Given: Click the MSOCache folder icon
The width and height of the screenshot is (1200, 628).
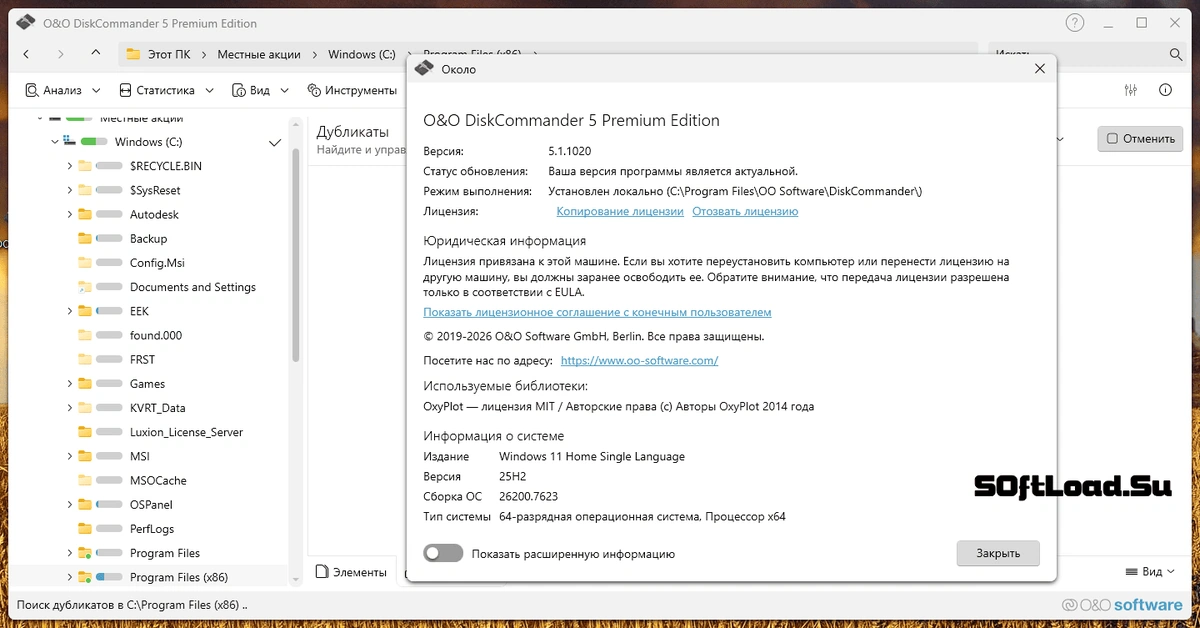Looking at the screenshot, I should tap(85, 481).
